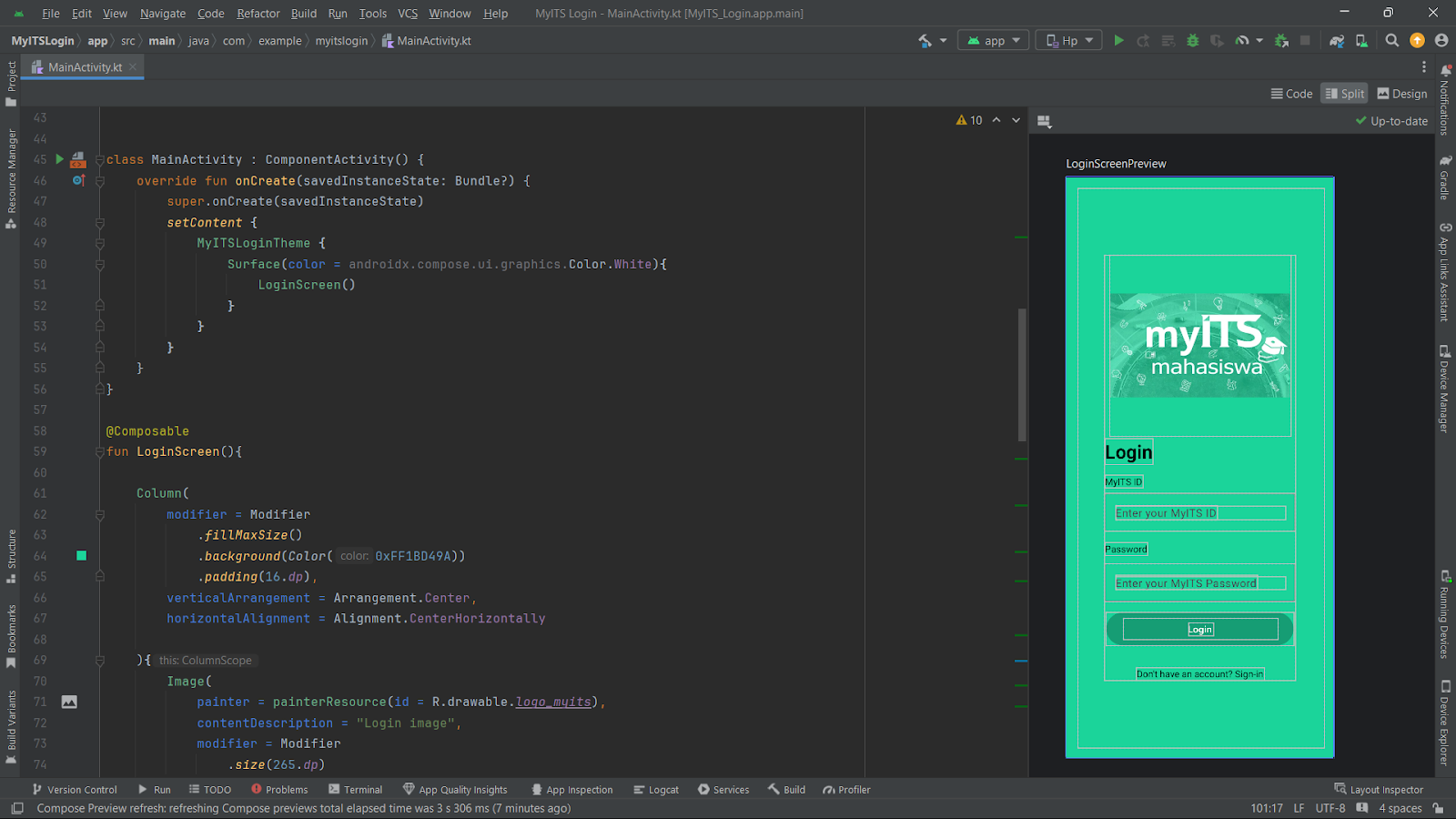Open the Profiler tool window
The width and height of the screenshot is (1456, 819).
click(x=846, y=789)
